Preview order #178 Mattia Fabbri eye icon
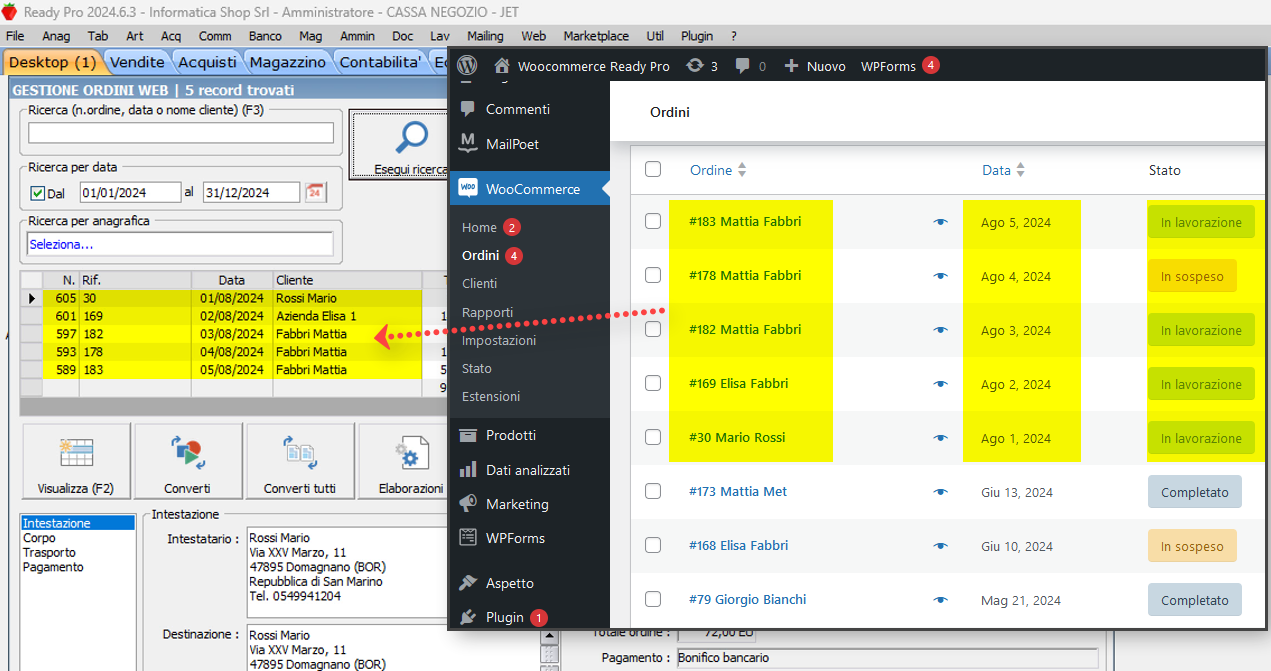This screenshot has height=671, width=1271. (940, 276)
